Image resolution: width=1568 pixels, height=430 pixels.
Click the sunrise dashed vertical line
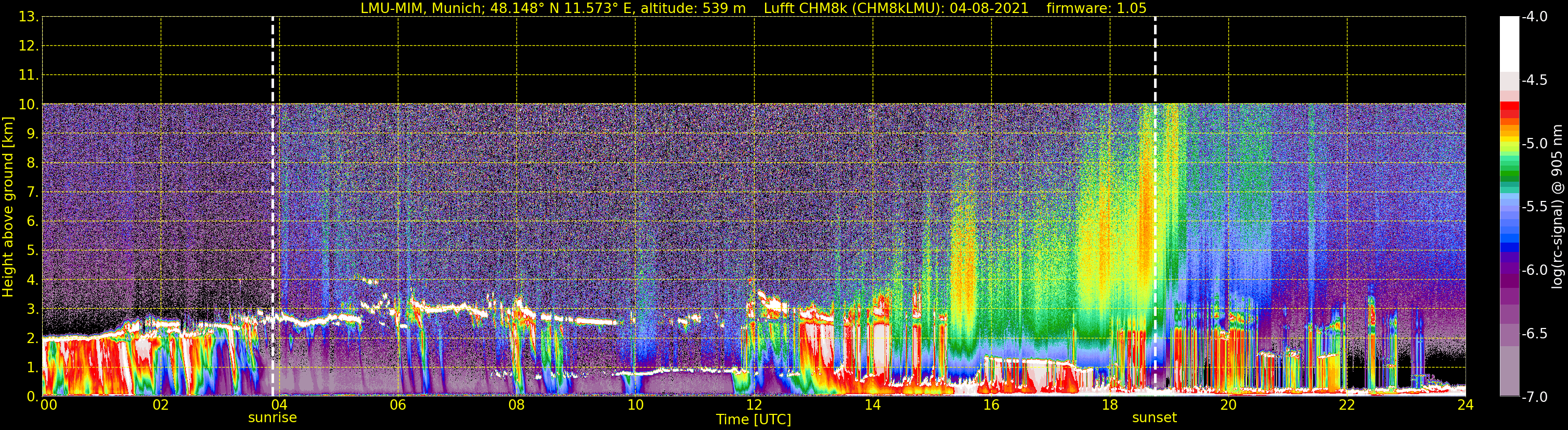click(x=273, y=183)
